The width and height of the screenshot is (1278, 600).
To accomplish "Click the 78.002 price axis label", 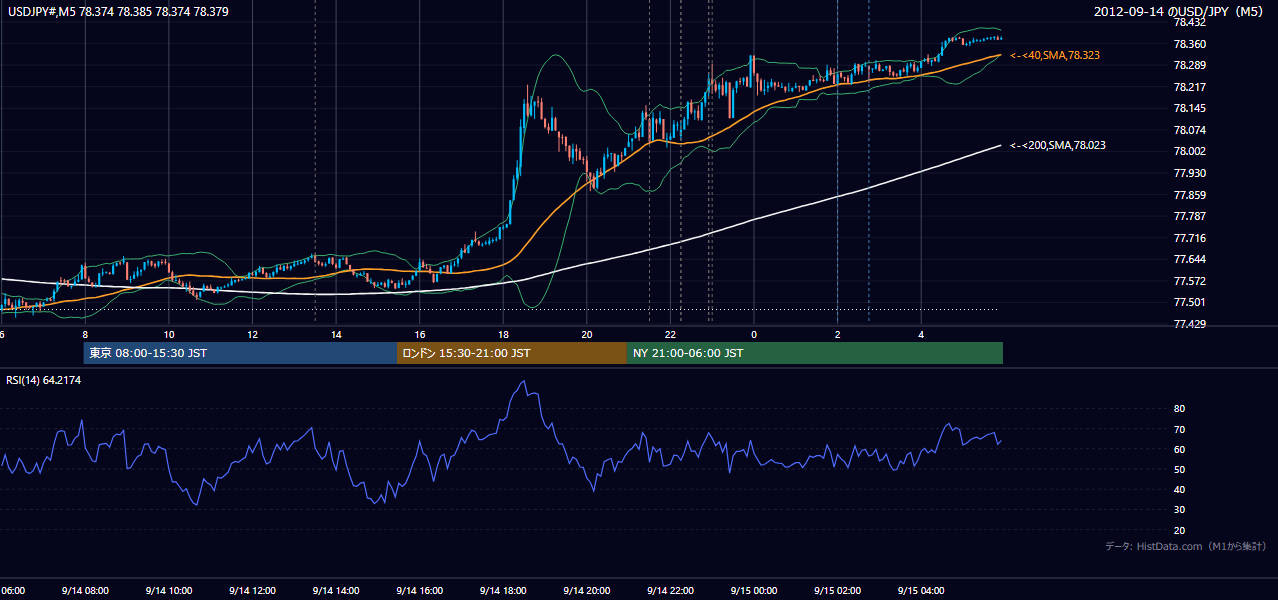I will pyautogui.click(x=1189, y=151).
